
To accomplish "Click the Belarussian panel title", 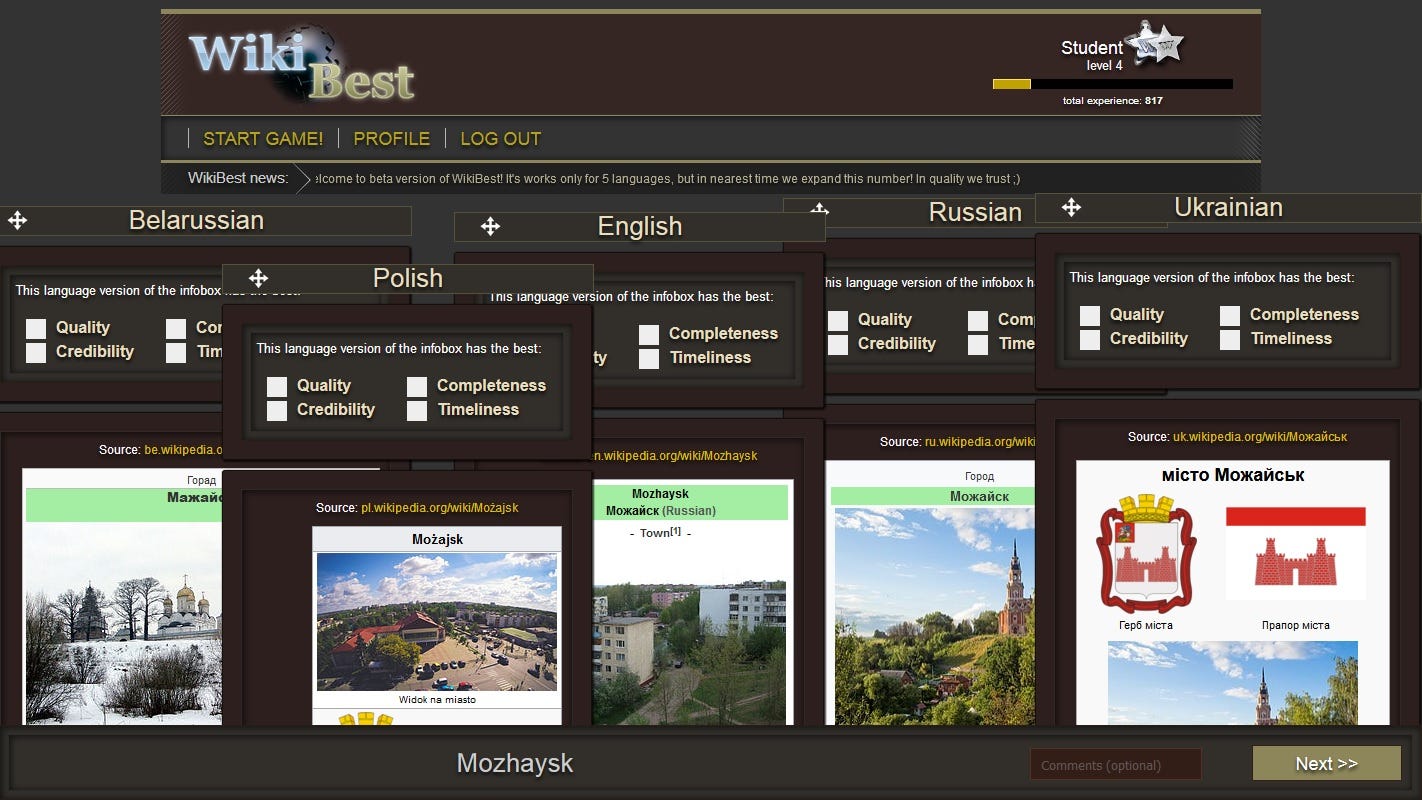I will pos(196,220).
